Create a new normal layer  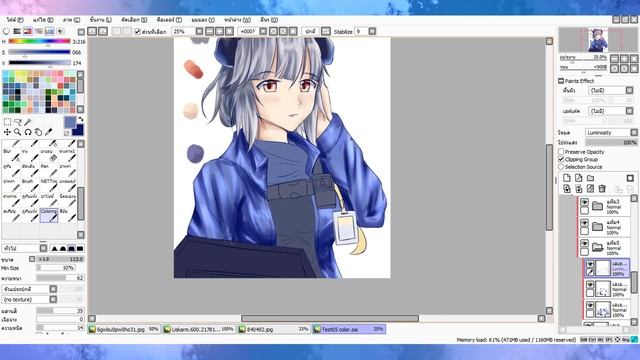pos(567,178)
